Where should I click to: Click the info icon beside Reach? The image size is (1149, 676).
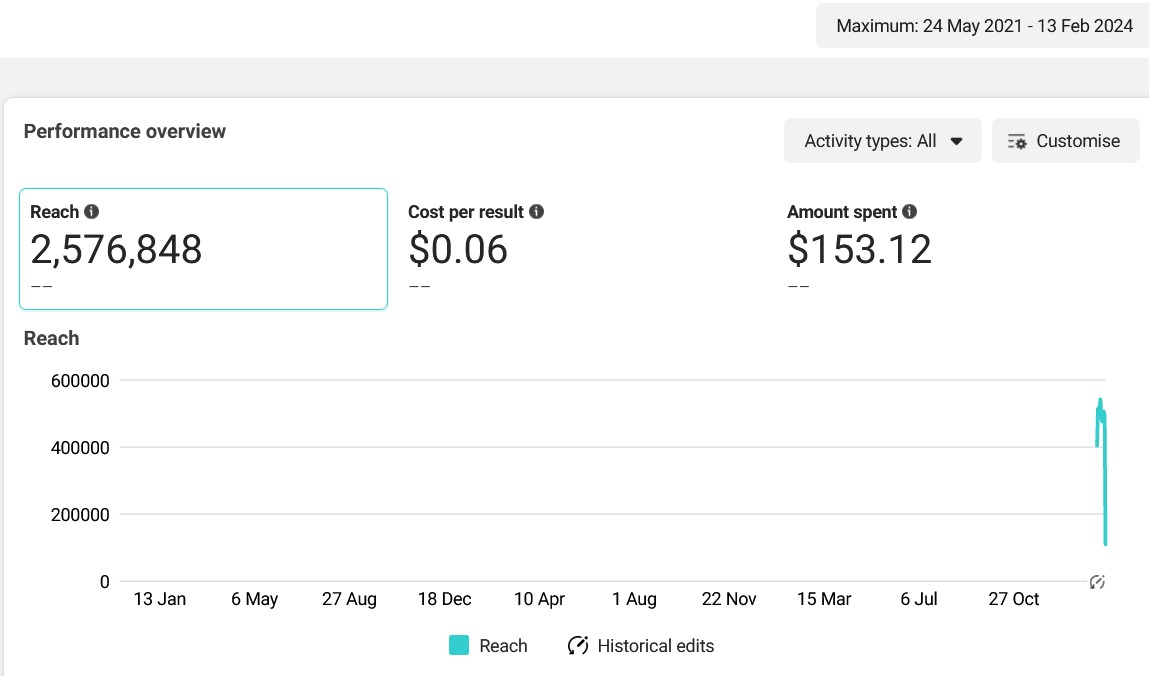point(92,212)
